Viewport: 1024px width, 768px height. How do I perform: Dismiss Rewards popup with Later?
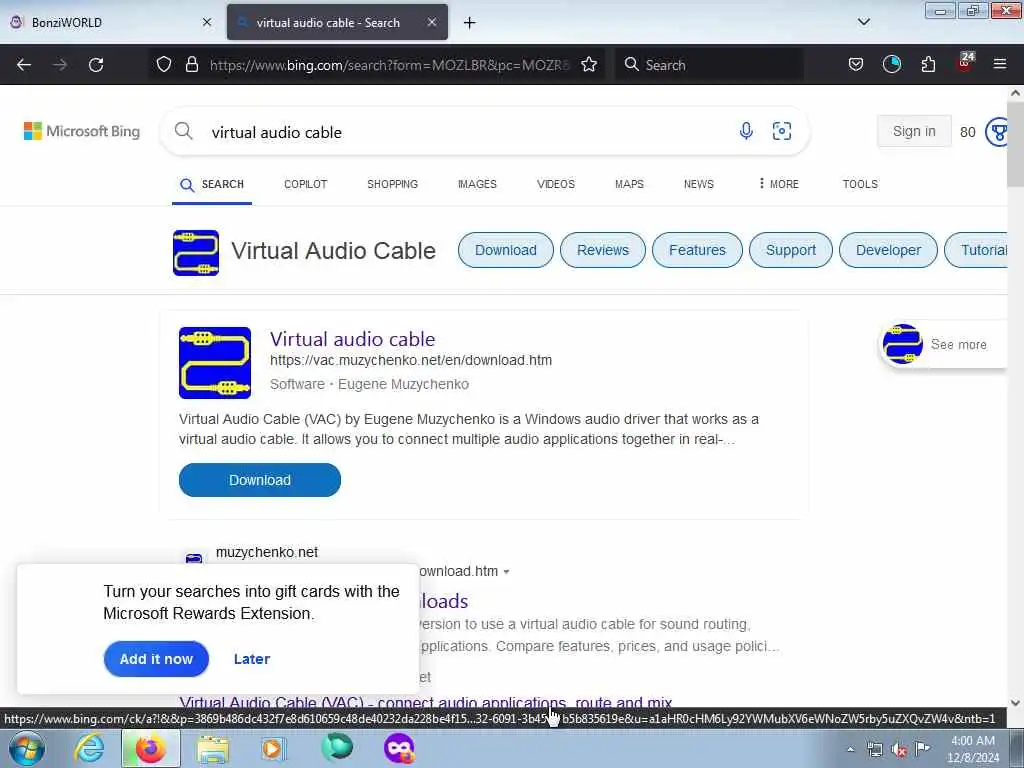(252, 659)
